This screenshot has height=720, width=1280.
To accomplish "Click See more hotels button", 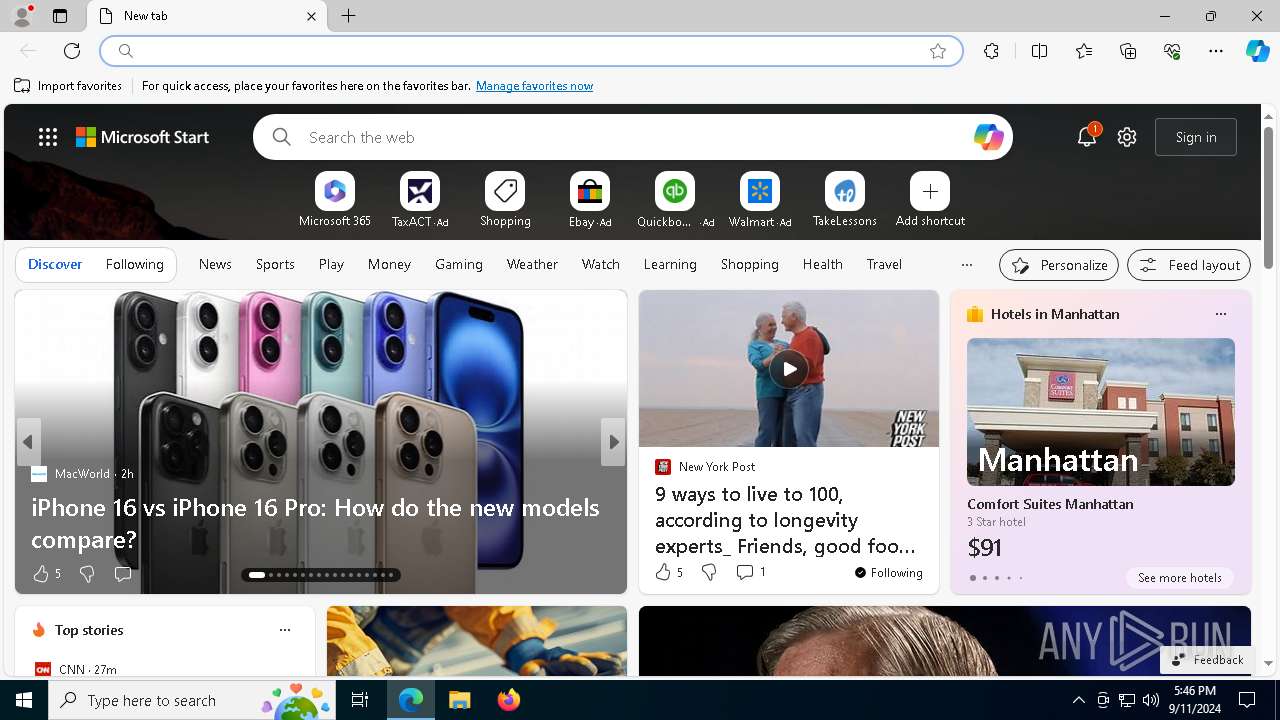I will [1179, 578].
